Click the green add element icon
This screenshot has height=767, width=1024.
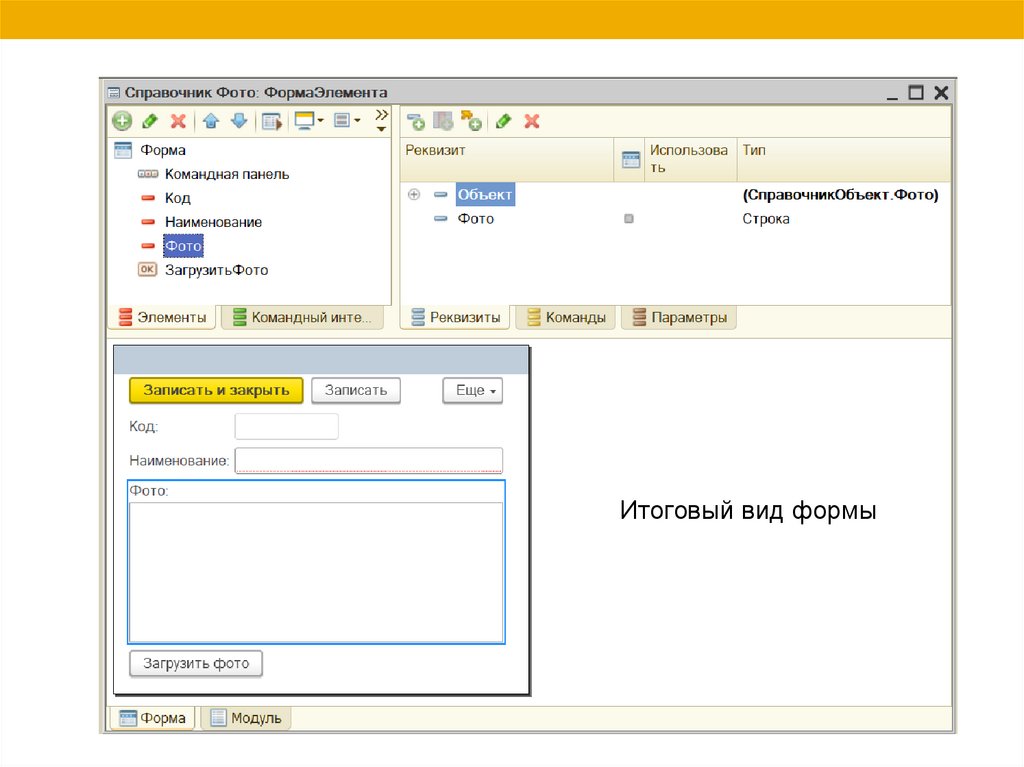(122, 121)
